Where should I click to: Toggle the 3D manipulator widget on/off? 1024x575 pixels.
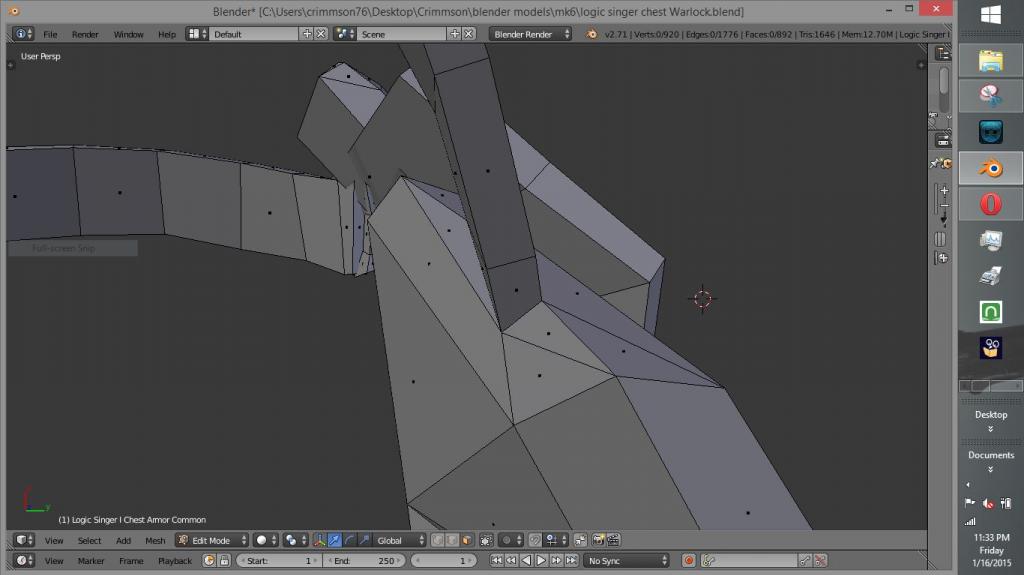[x=320, y=540]
